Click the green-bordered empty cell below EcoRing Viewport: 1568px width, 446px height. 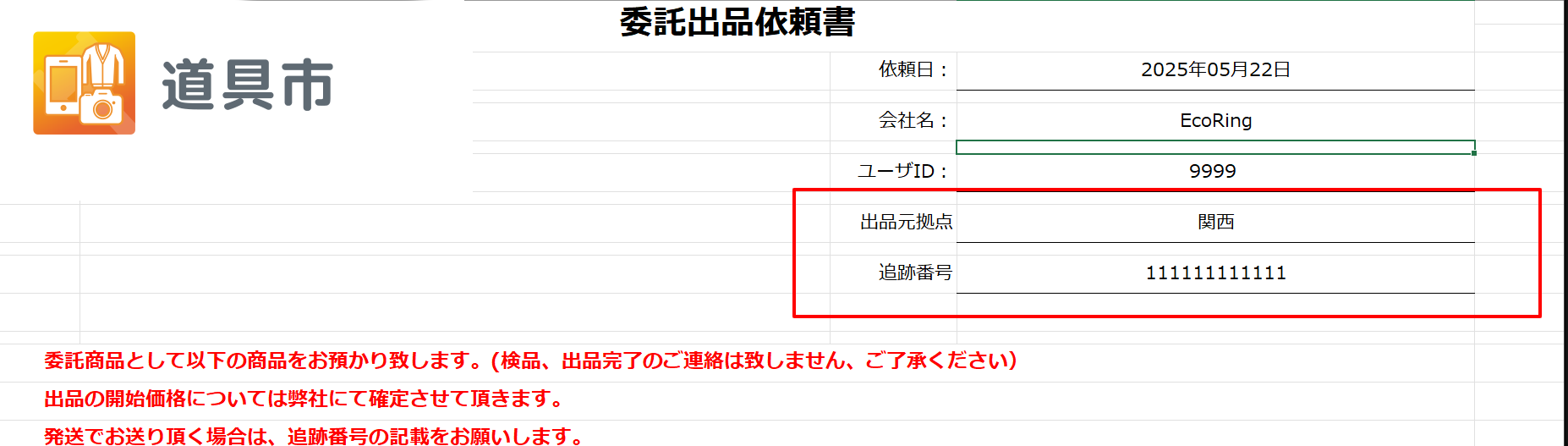pyautogui.click(x=1214, y=147)
